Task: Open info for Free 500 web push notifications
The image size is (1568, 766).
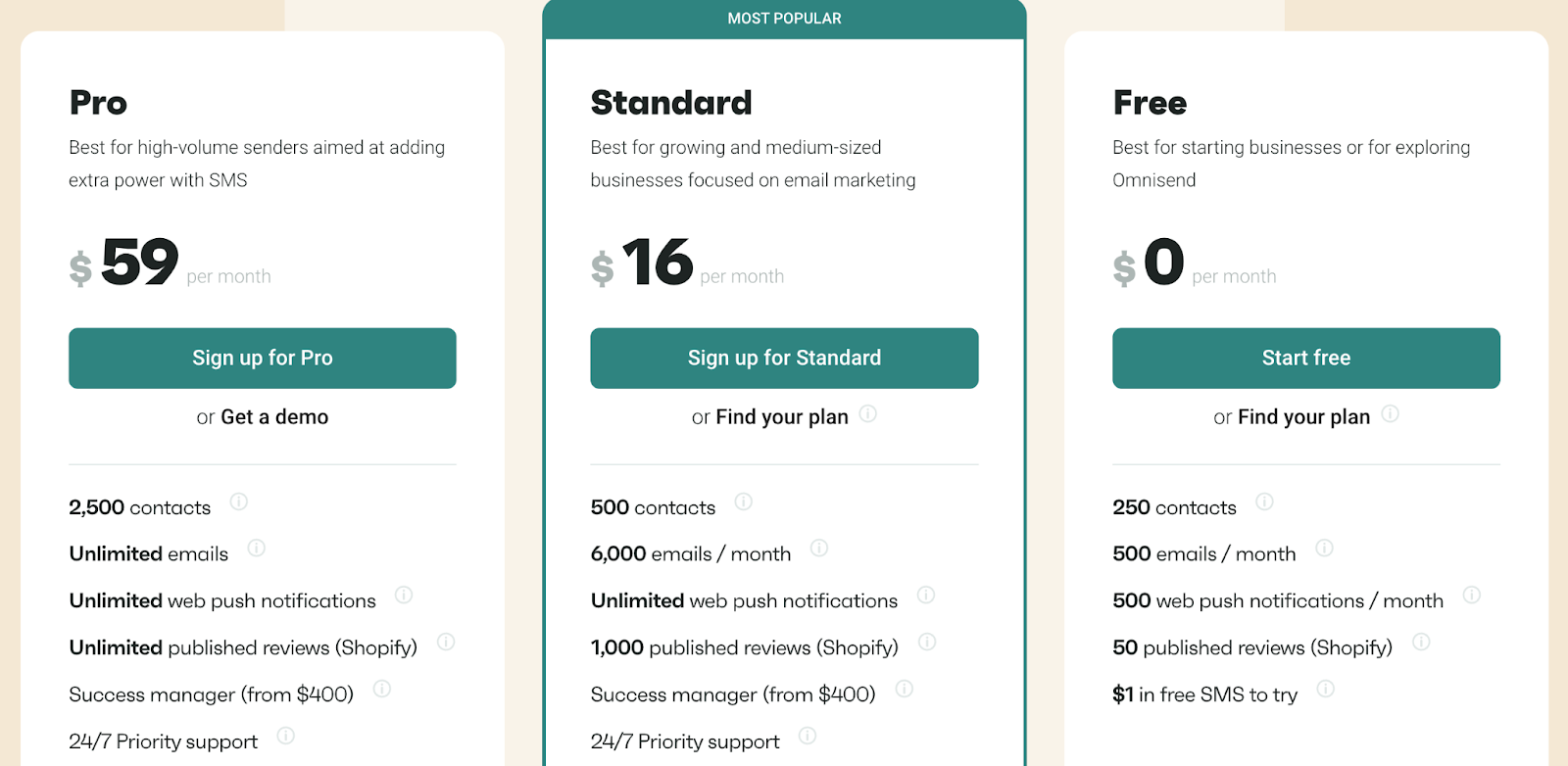Action: pos(1471,596)
